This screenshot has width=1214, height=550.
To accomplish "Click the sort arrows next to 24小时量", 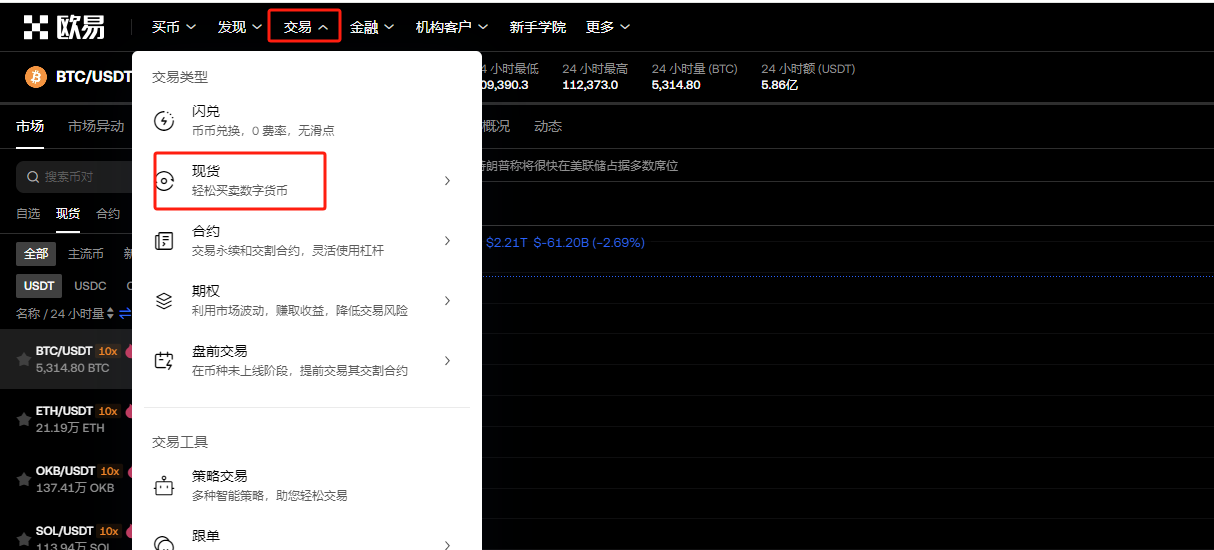I will [x=110, y=313].
